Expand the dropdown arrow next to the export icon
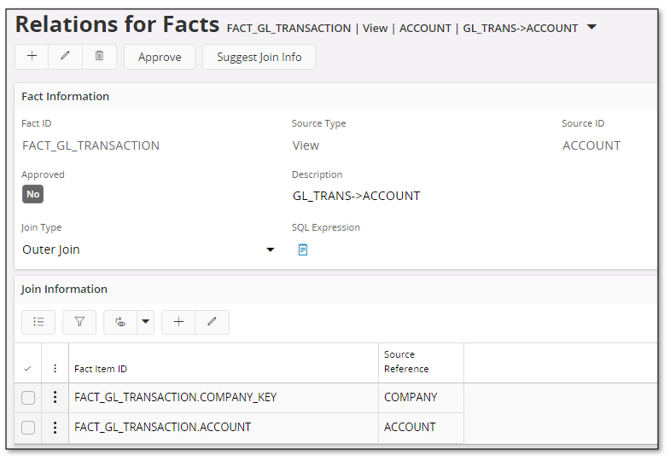 tap(145, 322)
